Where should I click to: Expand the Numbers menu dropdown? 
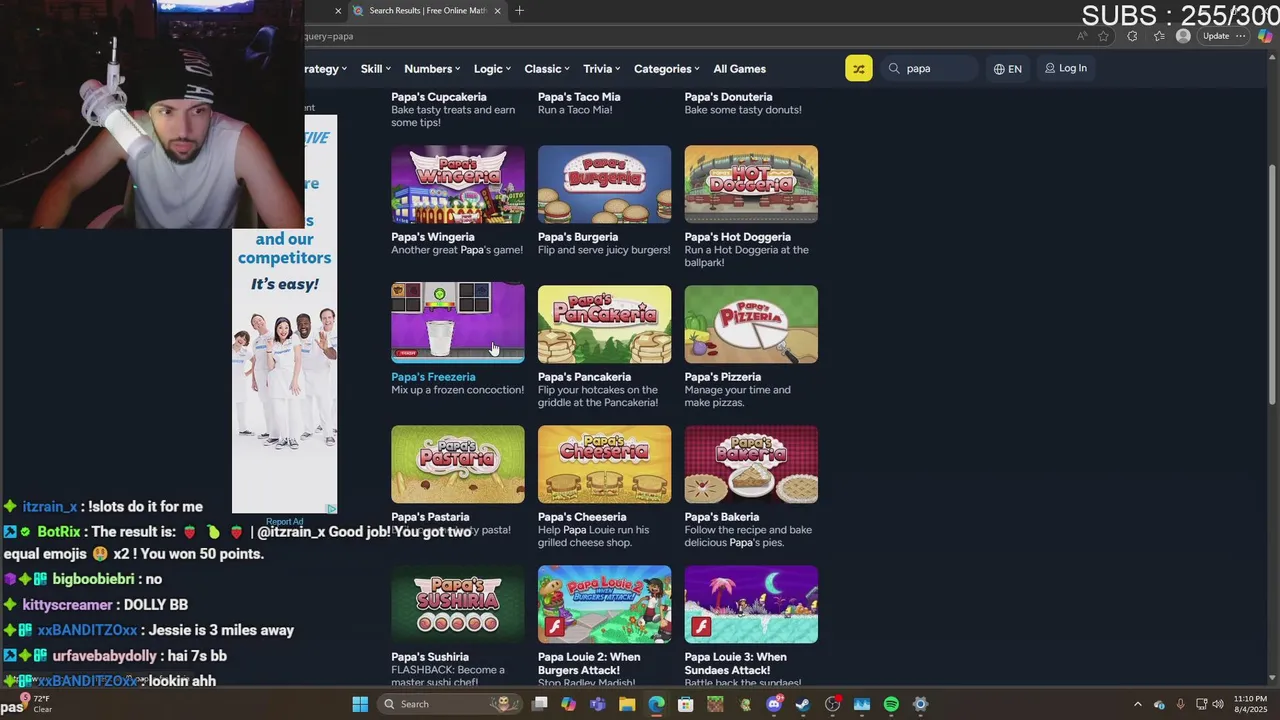coord(432,69)
